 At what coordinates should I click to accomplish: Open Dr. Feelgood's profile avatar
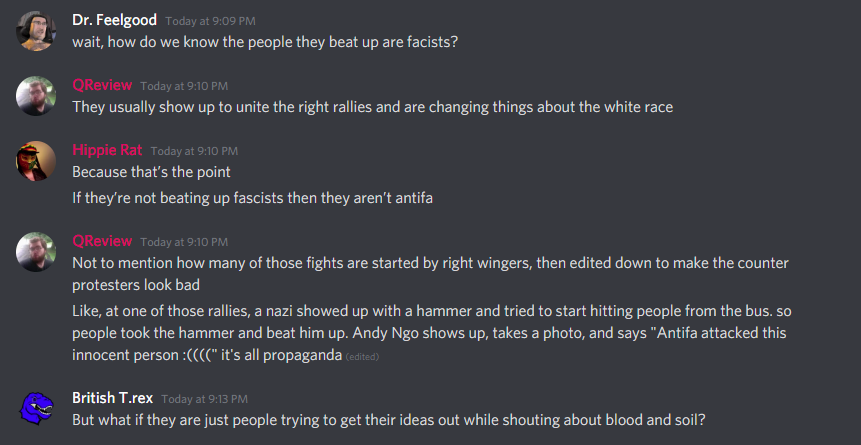tap(36, 31)
